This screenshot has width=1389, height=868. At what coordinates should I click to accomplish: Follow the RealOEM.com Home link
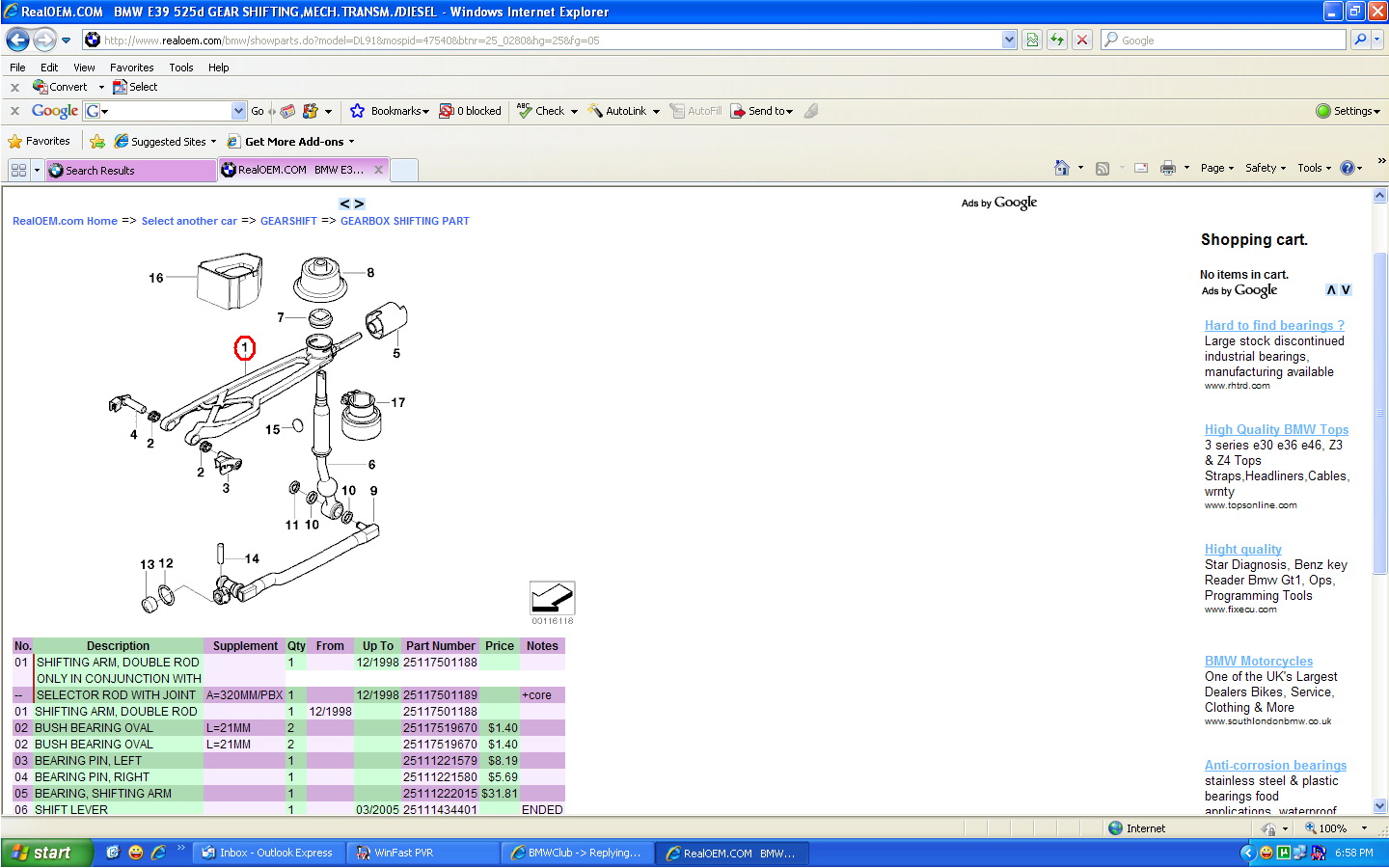click(65, 221)
